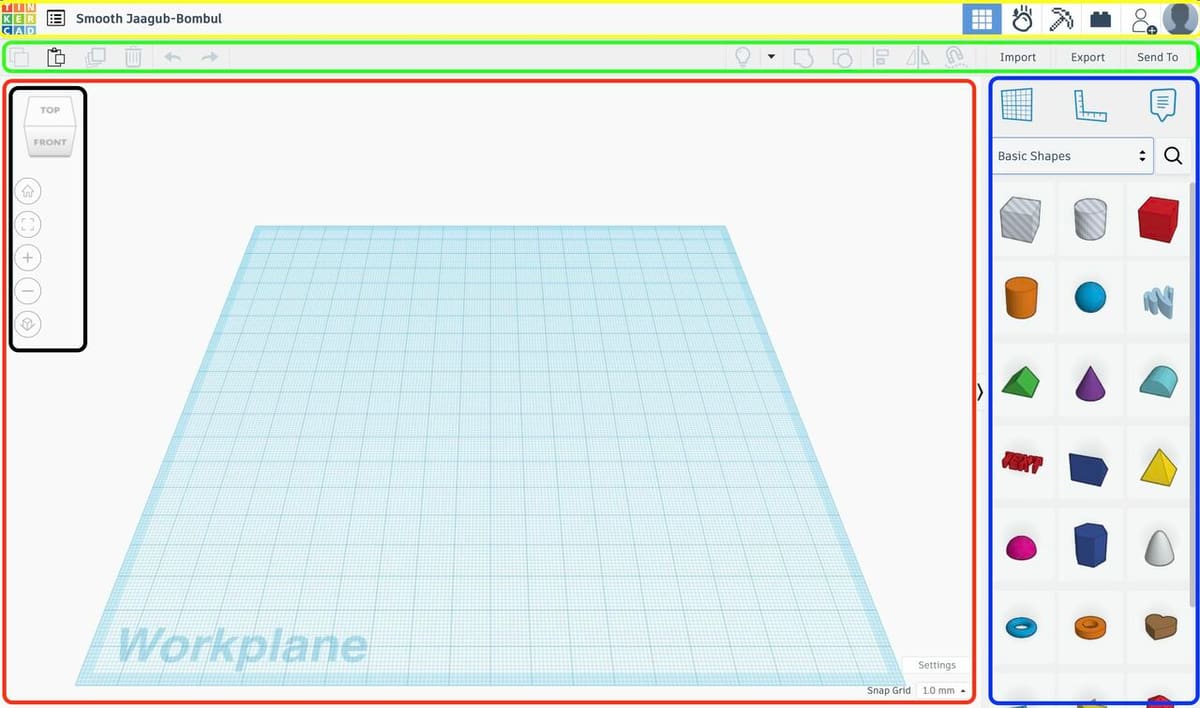
Task: Redo the last undone action
Action: pyautogui.click(x=209, y=57)
